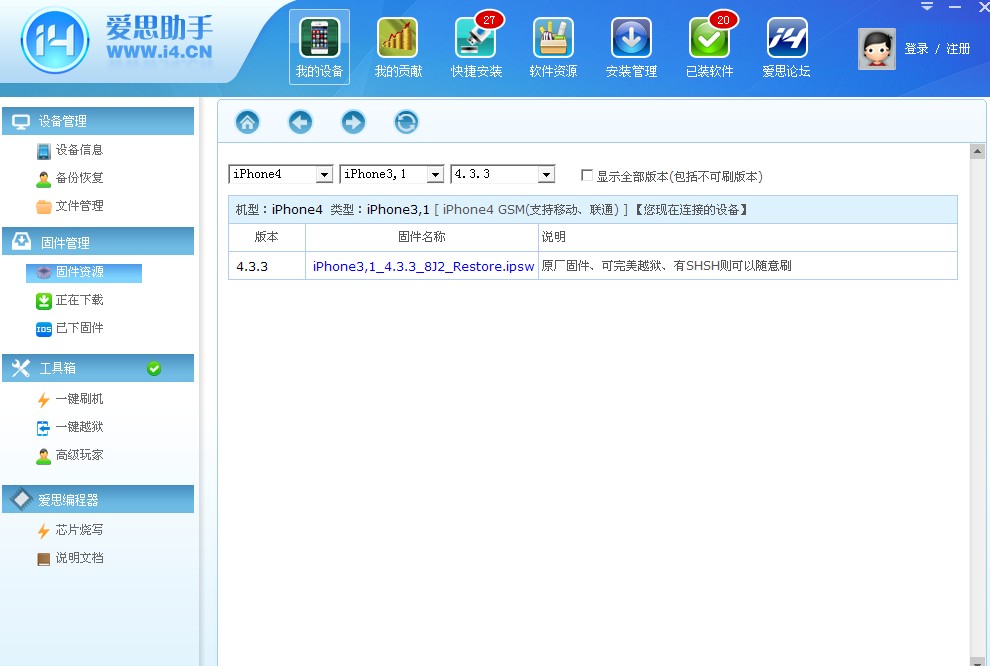The height and width of the screenshot is (666, 990).
Task: Open the title bar dropdown menu arrow
Action: pos(927,6)
